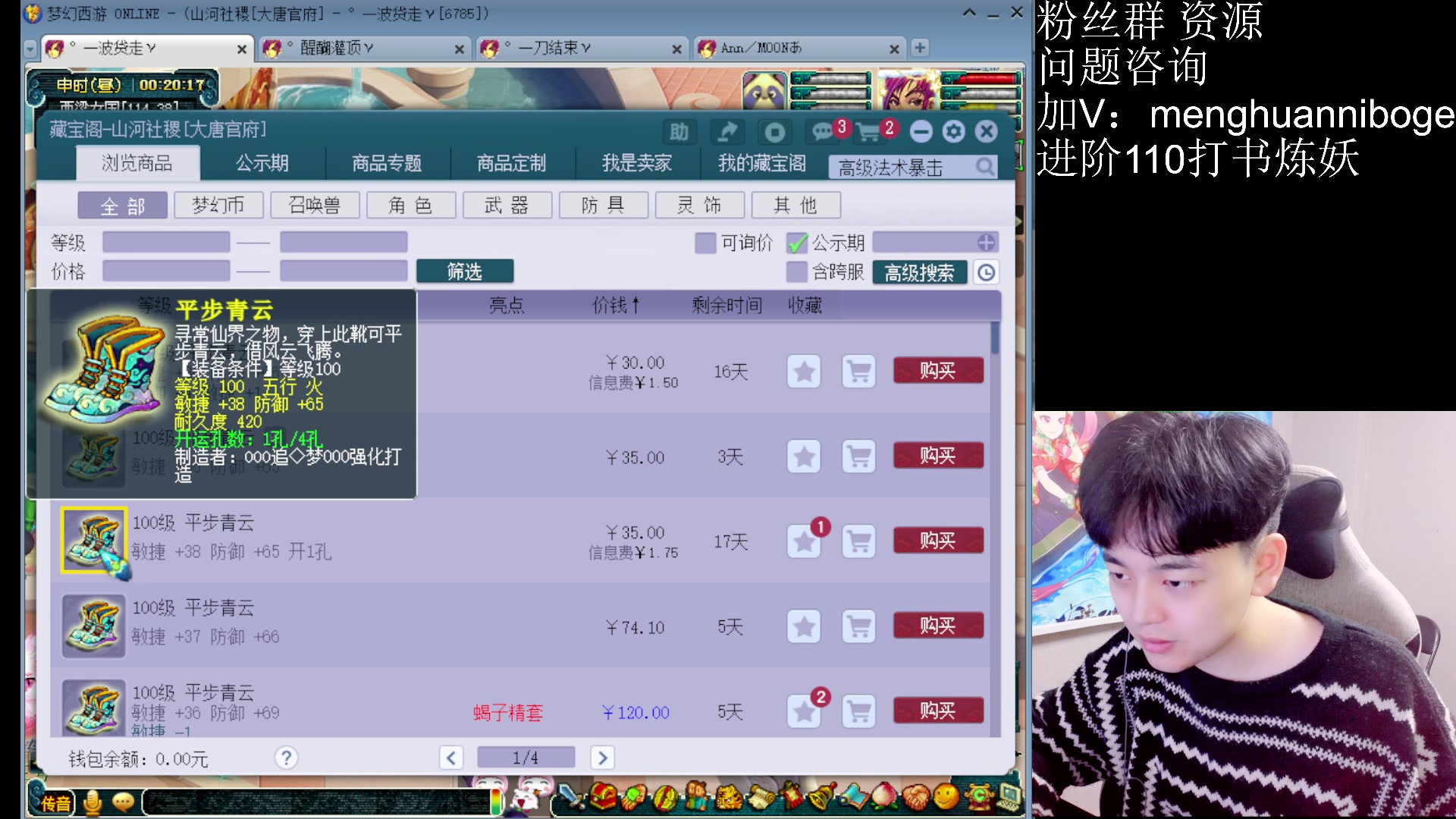Click the clock history icon beside 高级搜索
The image size is (1456, 819).
tap(986, 272)
